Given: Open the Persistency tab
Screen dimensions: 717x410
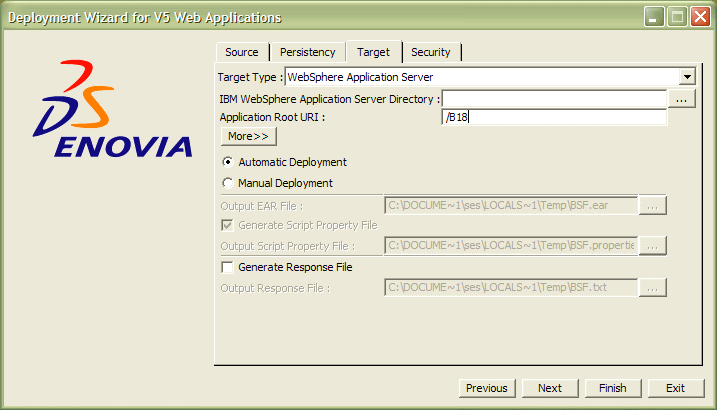Looking at the screenshot, I should pos(307,52).
